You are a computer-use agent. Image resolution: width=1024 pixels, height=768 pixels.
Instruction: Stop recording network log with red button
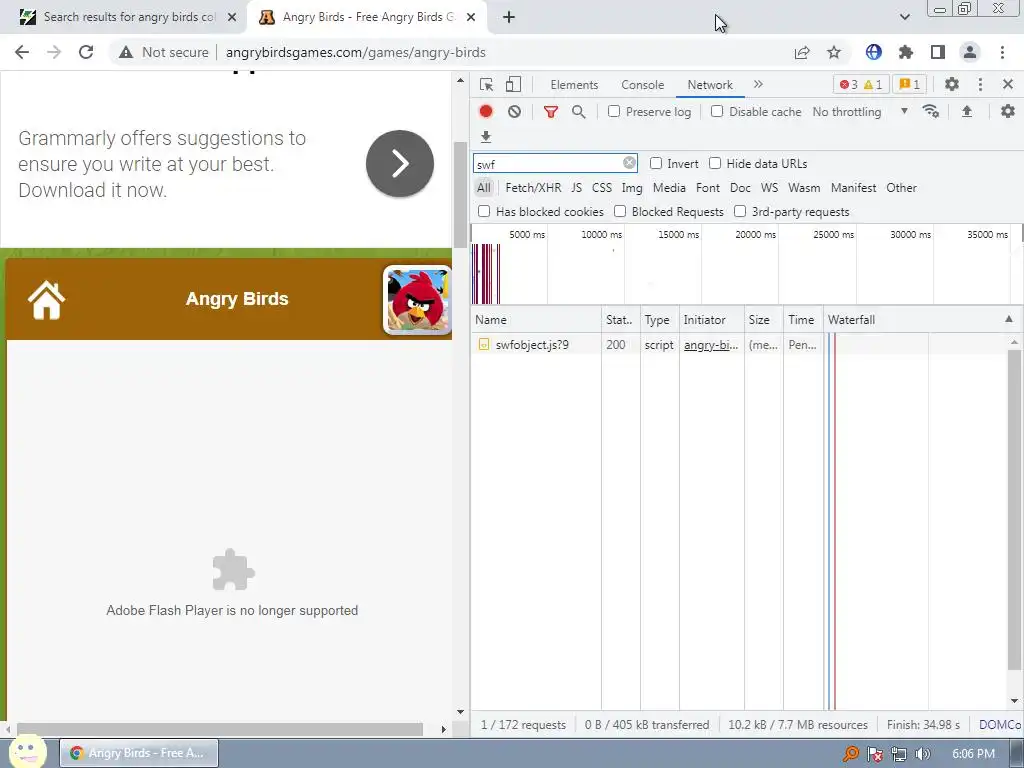click(x=486, y=112)
